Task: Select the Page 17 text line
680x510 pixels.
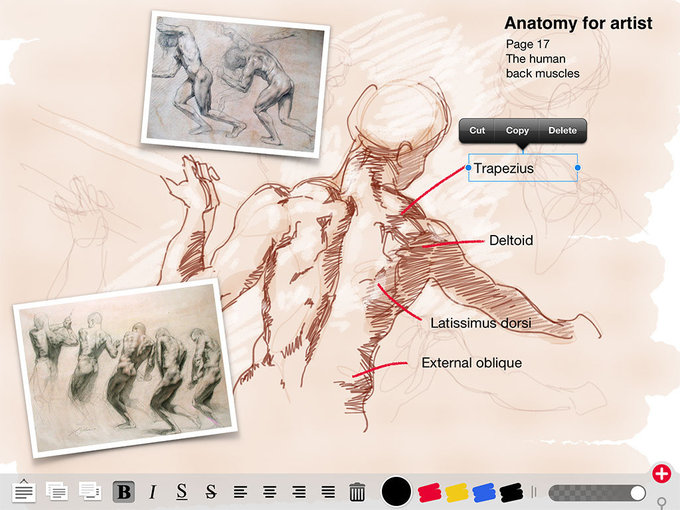Action: [527, 44]
